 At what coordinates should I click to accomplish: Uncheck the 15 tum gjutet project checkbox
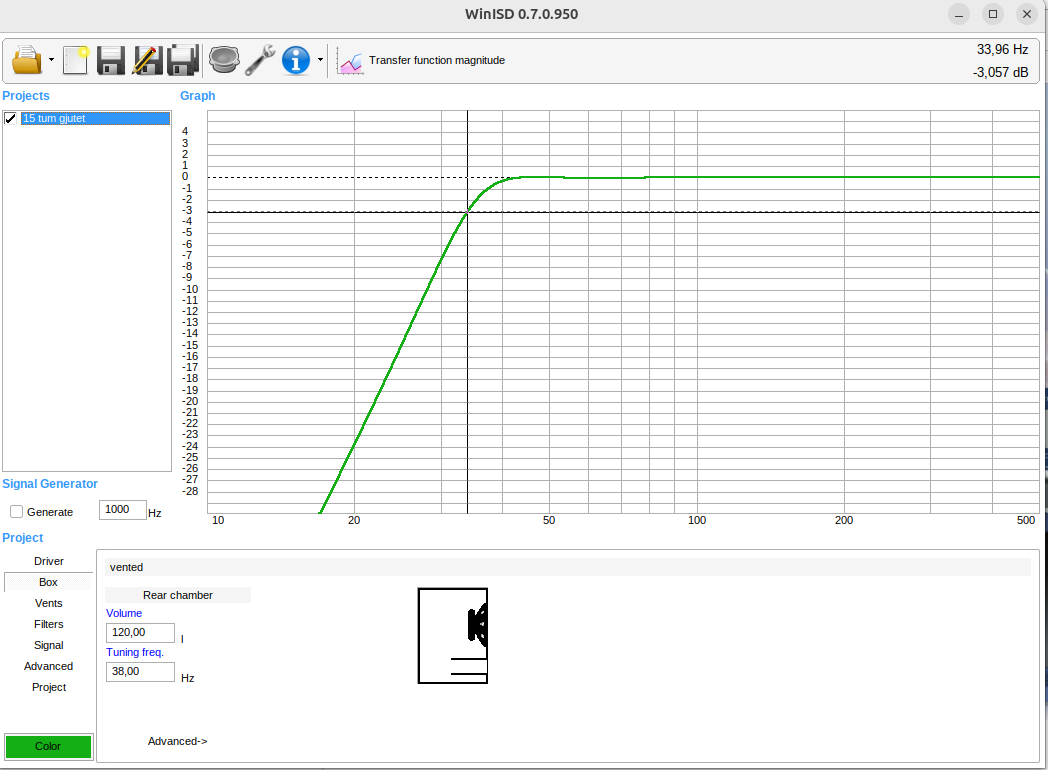click(x=10, y=118)
